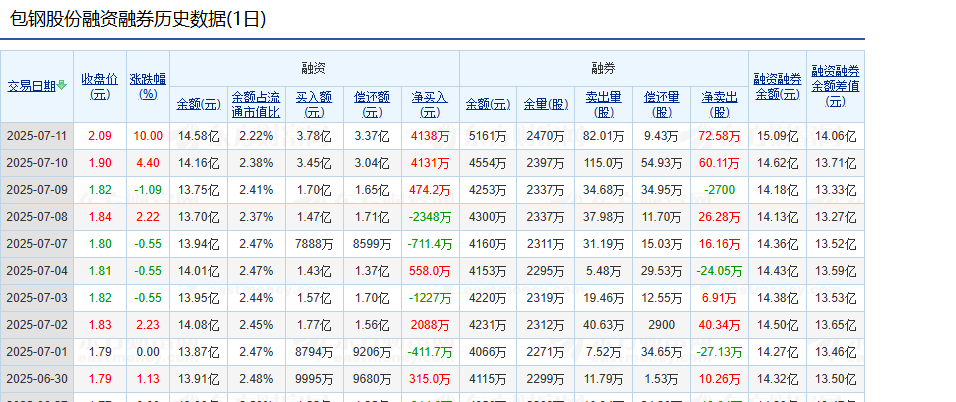Screen dimensions: 956x402
Task: Click the 卖出量(股) column header
Action: click(x=604, y=104)
